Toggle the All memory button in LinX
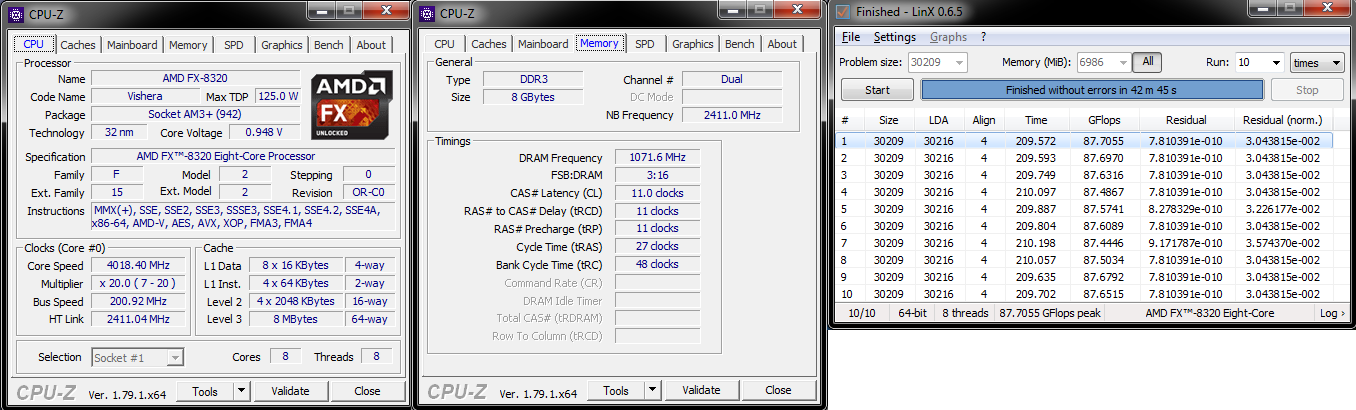1356x410 pixels. (x=1148, y=62)
